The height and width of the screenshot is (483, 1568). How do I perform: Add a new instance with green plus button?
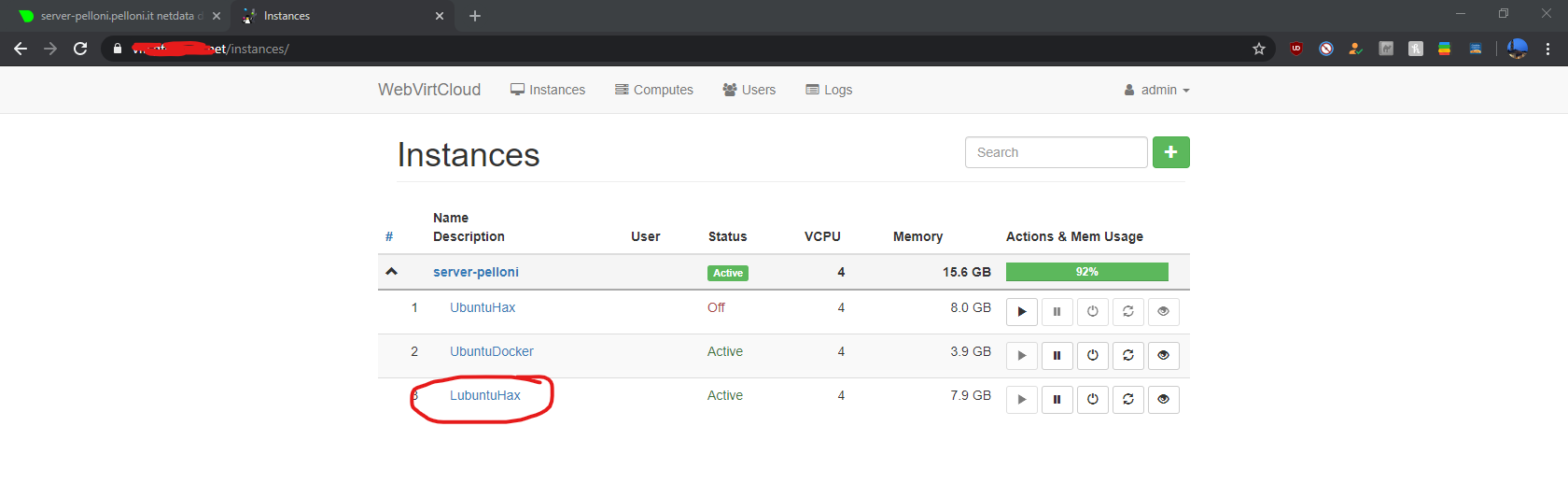click(x=1170, y=152)
